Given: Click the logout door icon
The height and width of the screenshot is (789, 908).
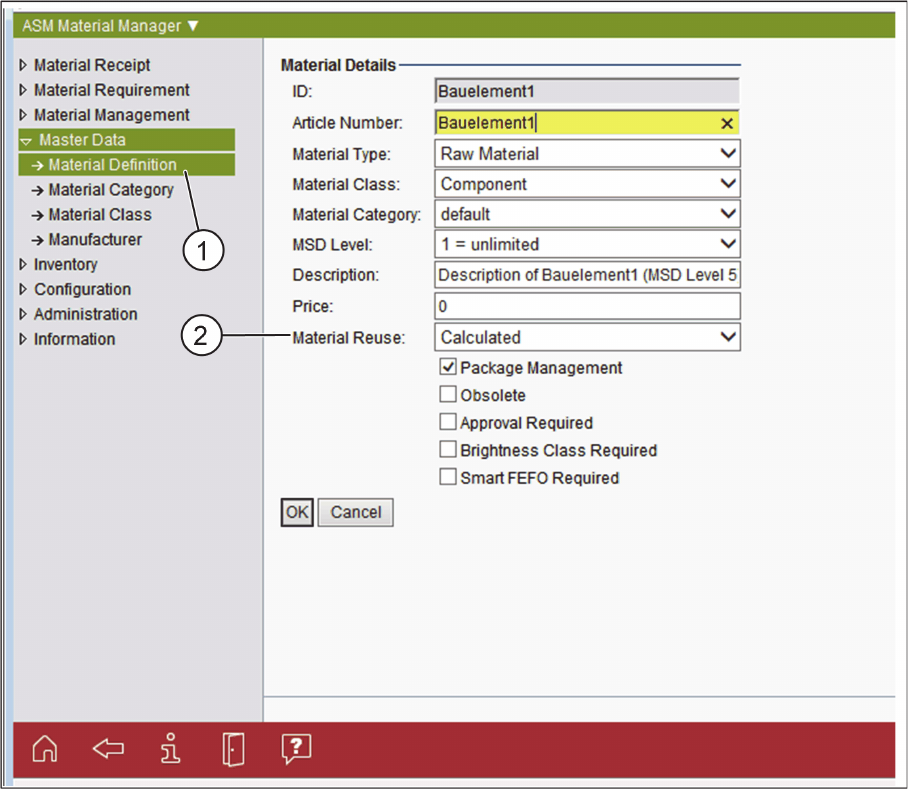Looking at the screenshot, I should click(x=233, y=749).
